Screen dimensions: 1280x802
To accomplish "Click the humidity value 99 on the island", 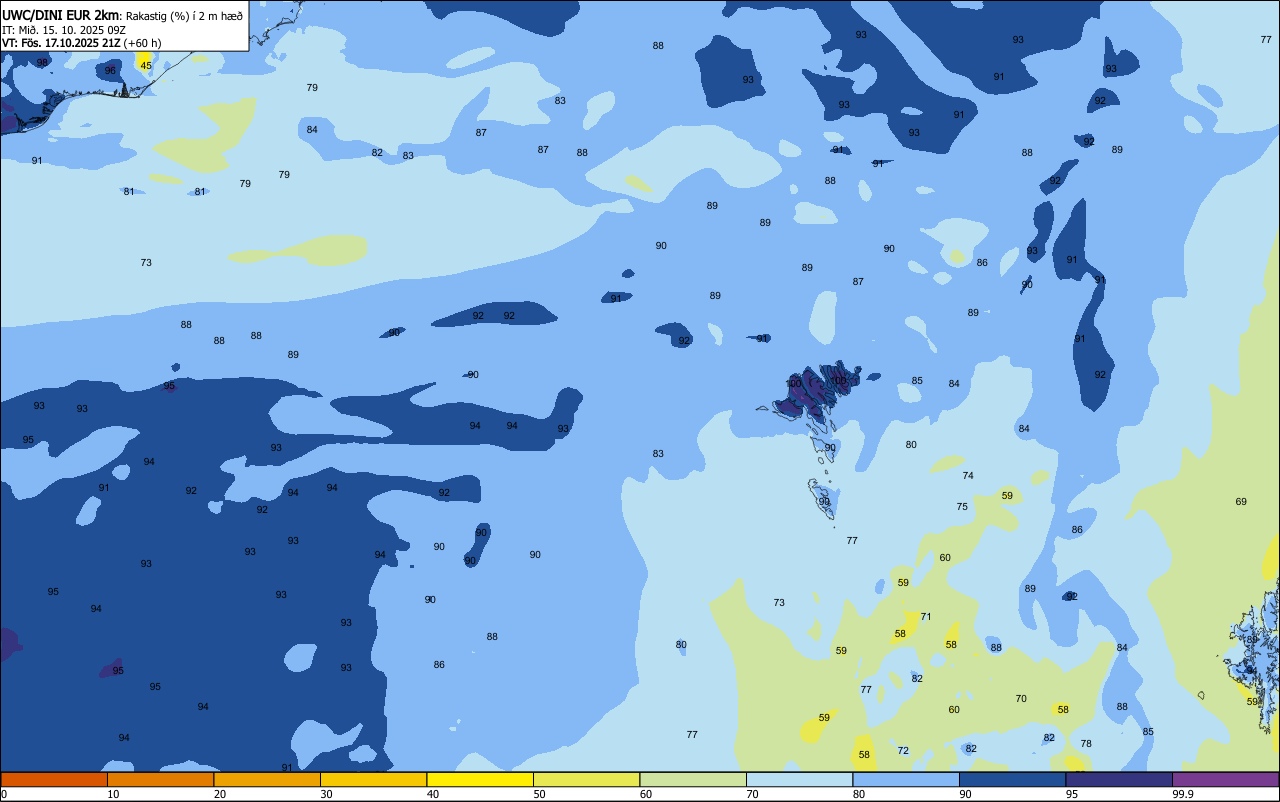I will tap(824, 502).
